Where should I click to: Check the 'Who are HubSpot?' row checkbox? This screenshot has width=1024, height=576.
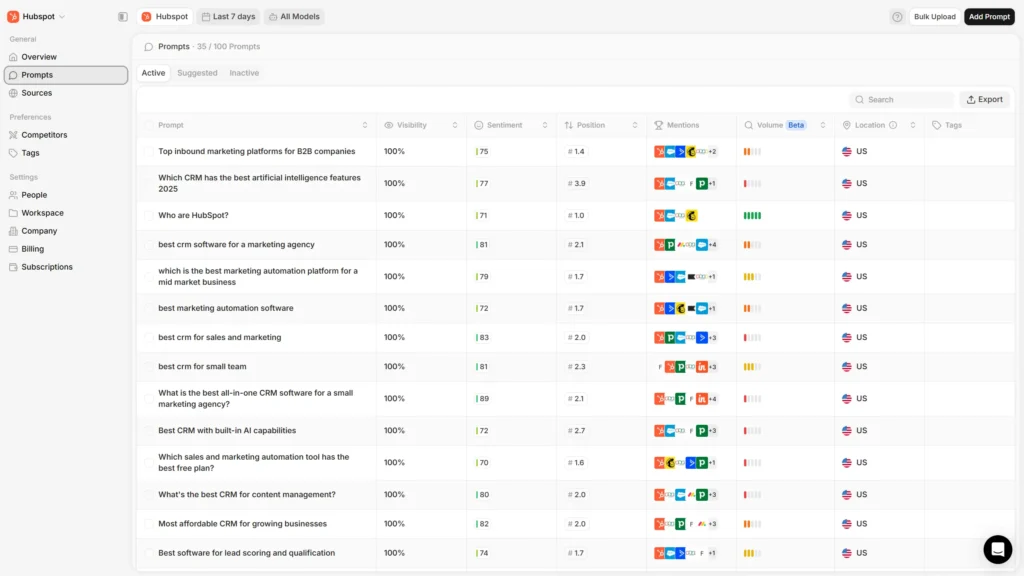pos(149,215)
